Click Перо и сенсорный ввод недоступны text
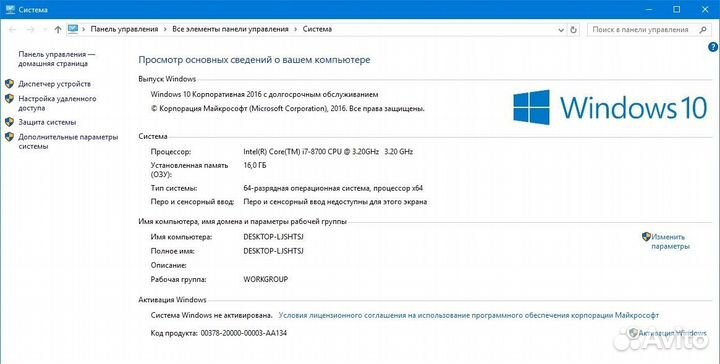Viewport: 720px width, 364px height. 335,202
